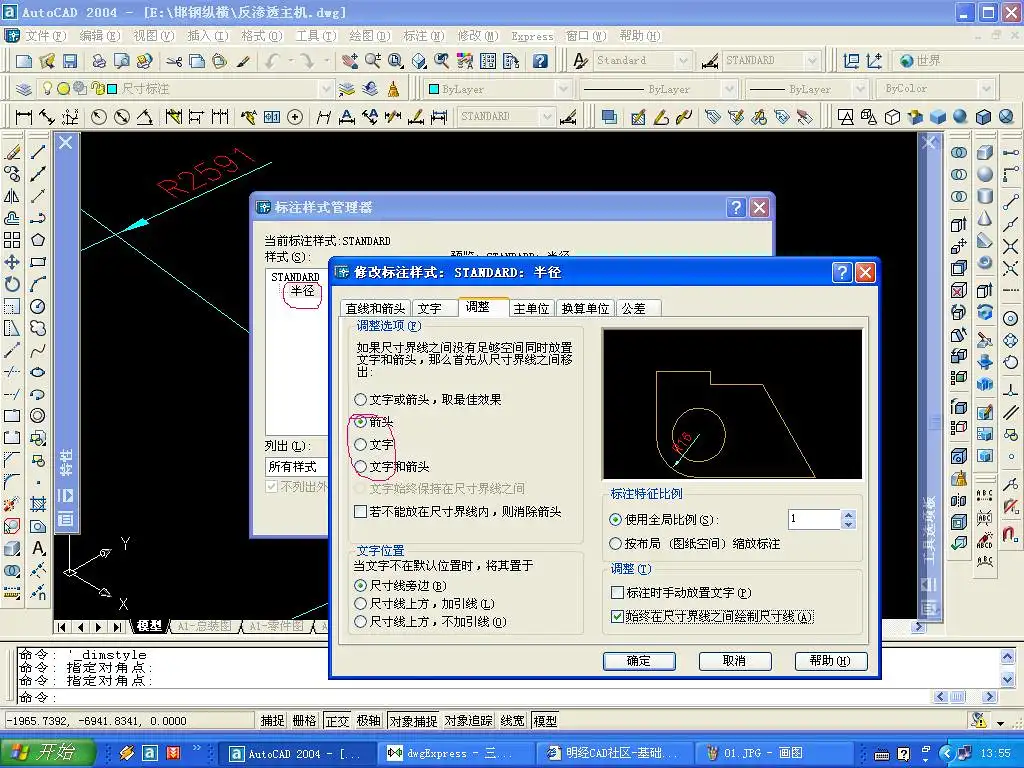Select the Array tool in modify toolbar
The image size is (1024, 768).
pos(12,240)
